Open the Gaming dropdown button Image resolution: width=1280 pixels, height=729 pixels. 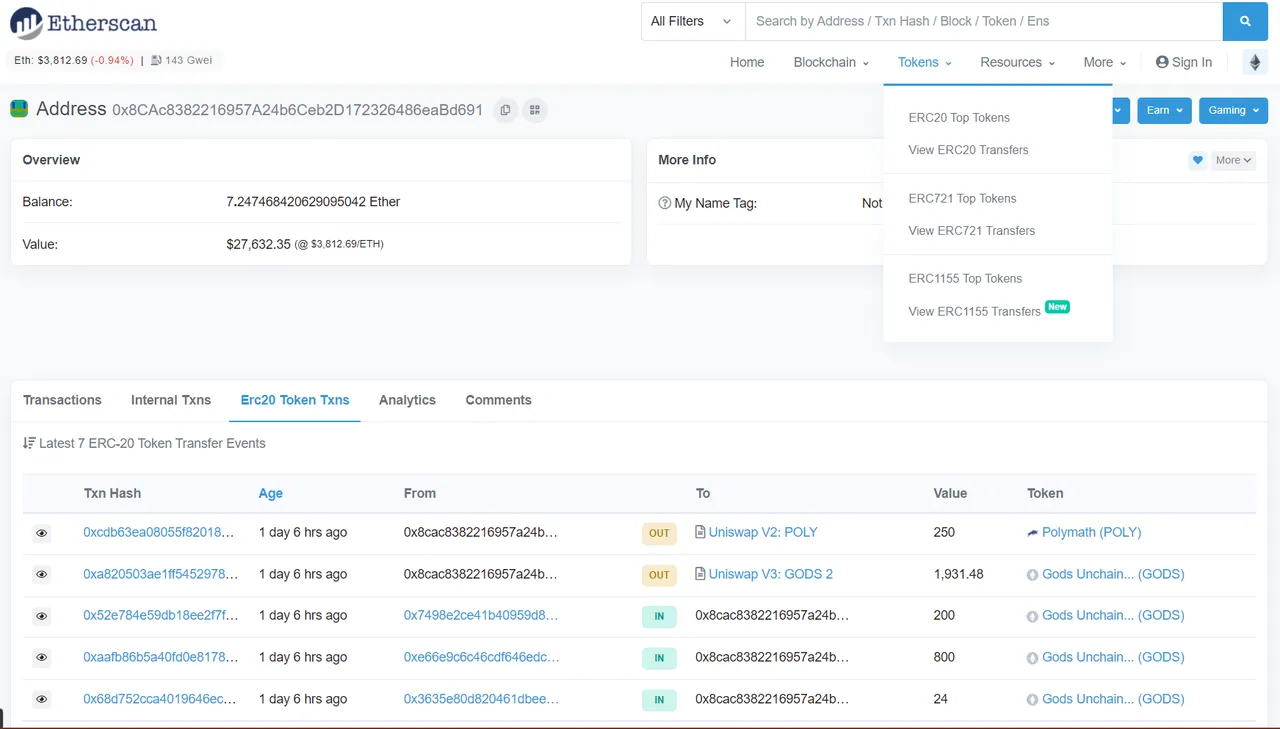(x=1234, y=110)
